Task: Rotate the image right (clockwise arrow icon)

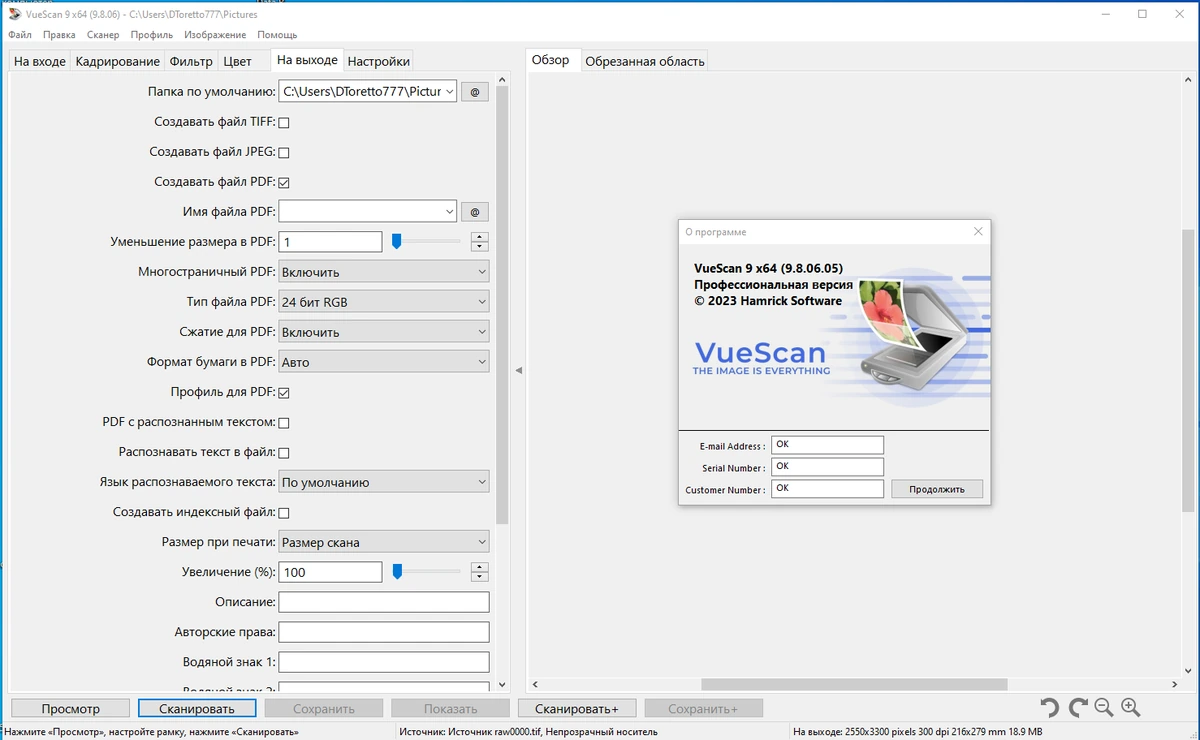Action: pos(1077,708)
